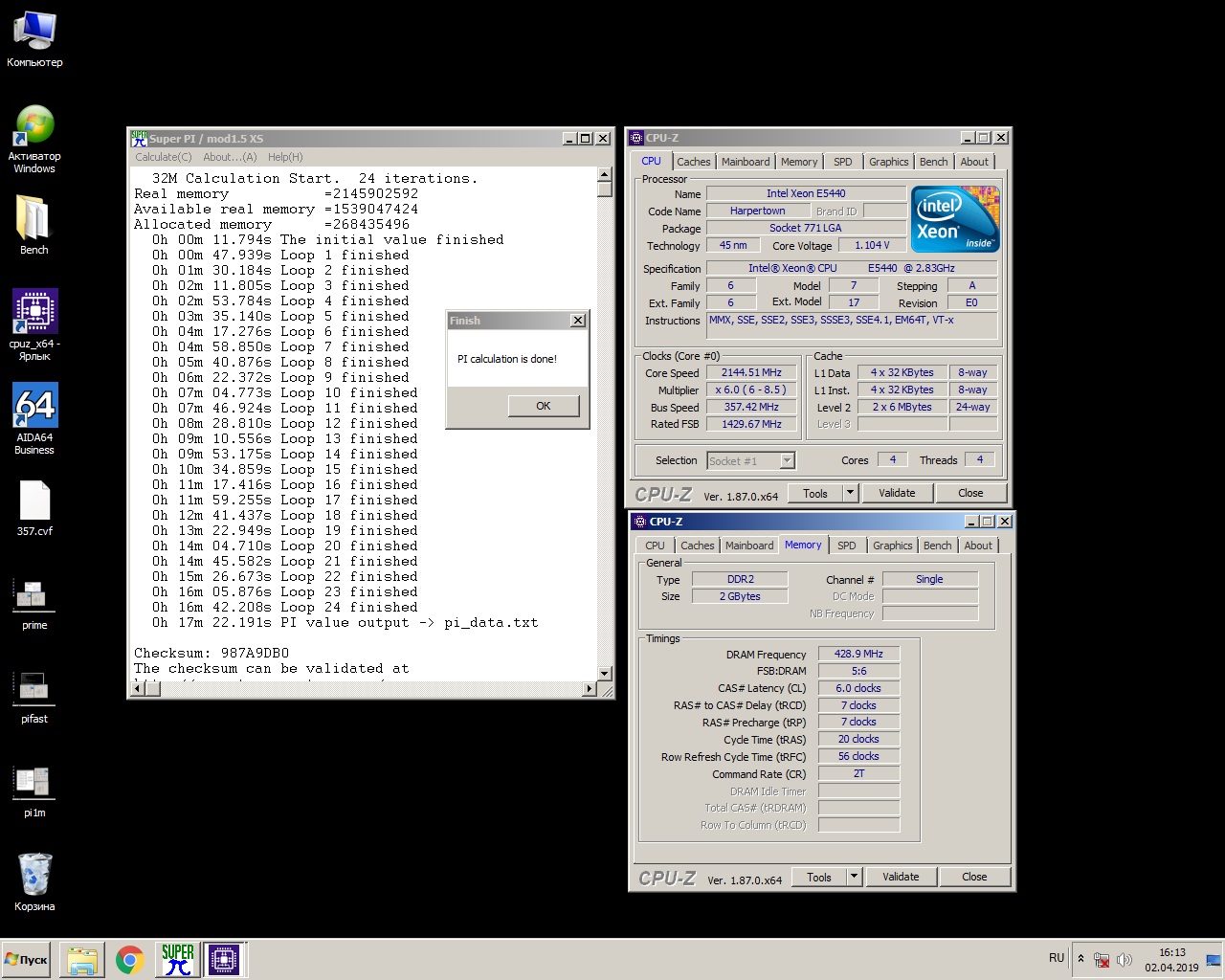Open the Calculate(C) menu in Super PI
The image size is (1225, 980).
click(x=164, y=157)
